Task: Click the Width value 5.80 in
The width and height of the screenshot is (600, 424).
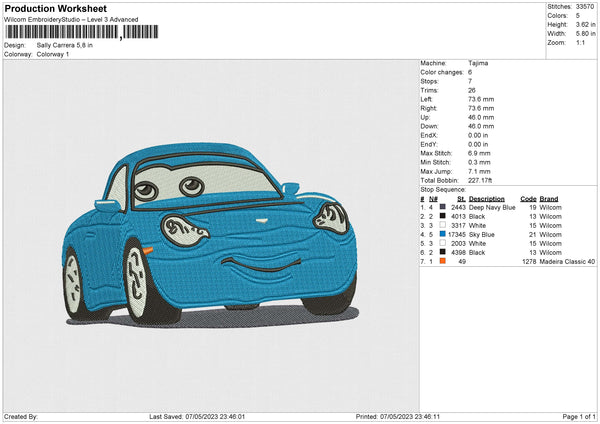Action: (586, 34)
